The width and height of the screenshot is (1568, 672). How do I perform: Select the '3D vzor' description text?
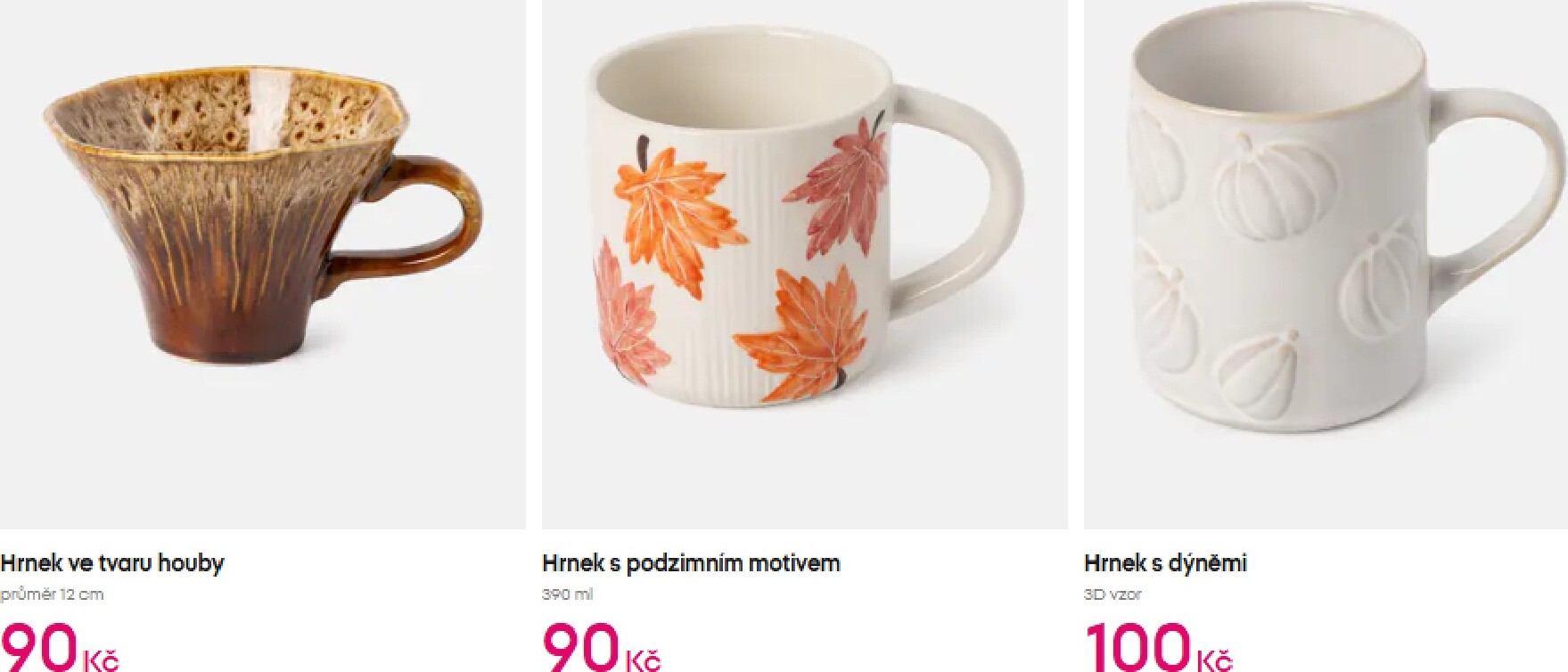1112,594
